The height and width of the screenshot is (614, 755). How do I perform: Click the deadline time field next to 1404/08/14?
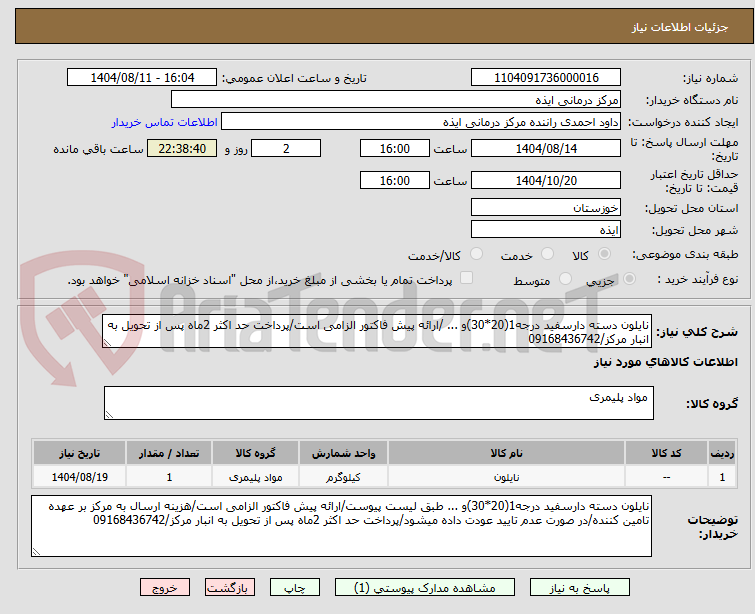tap(395, 148)
